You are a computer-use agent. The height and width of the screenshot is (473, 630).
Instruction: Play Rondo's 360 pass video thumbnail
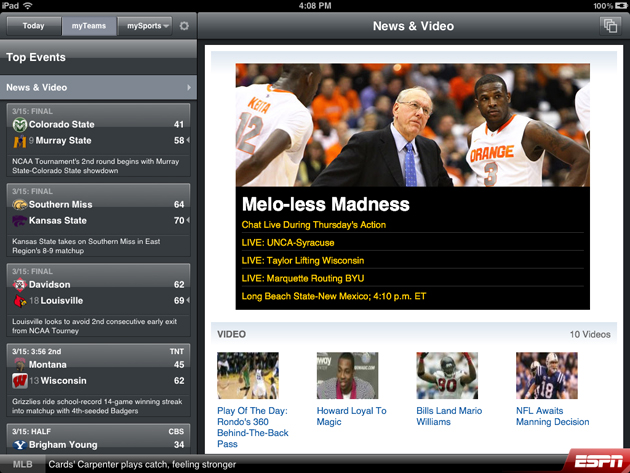click(x=248, y=375)
